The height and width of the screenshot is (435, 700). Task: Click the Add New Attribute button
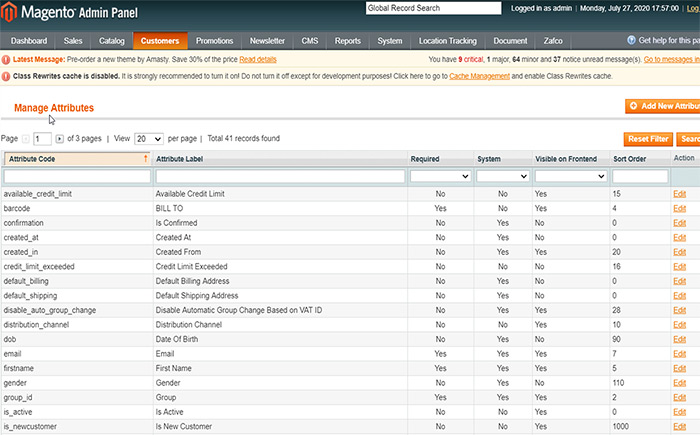point(662,106)
